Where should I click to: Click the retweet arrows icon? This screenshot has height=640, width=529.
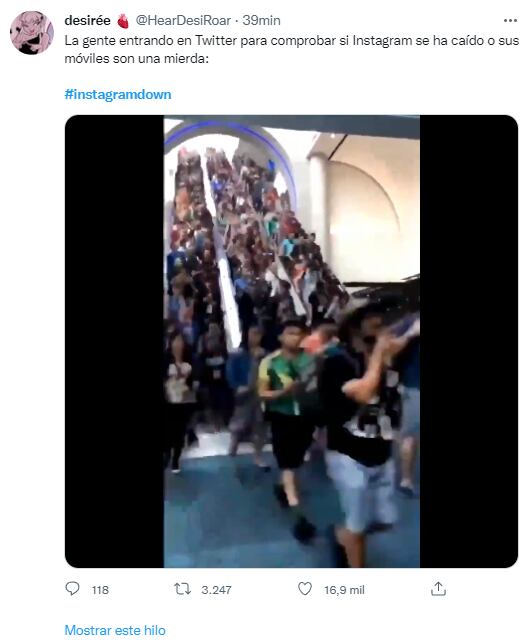point(182,589)
